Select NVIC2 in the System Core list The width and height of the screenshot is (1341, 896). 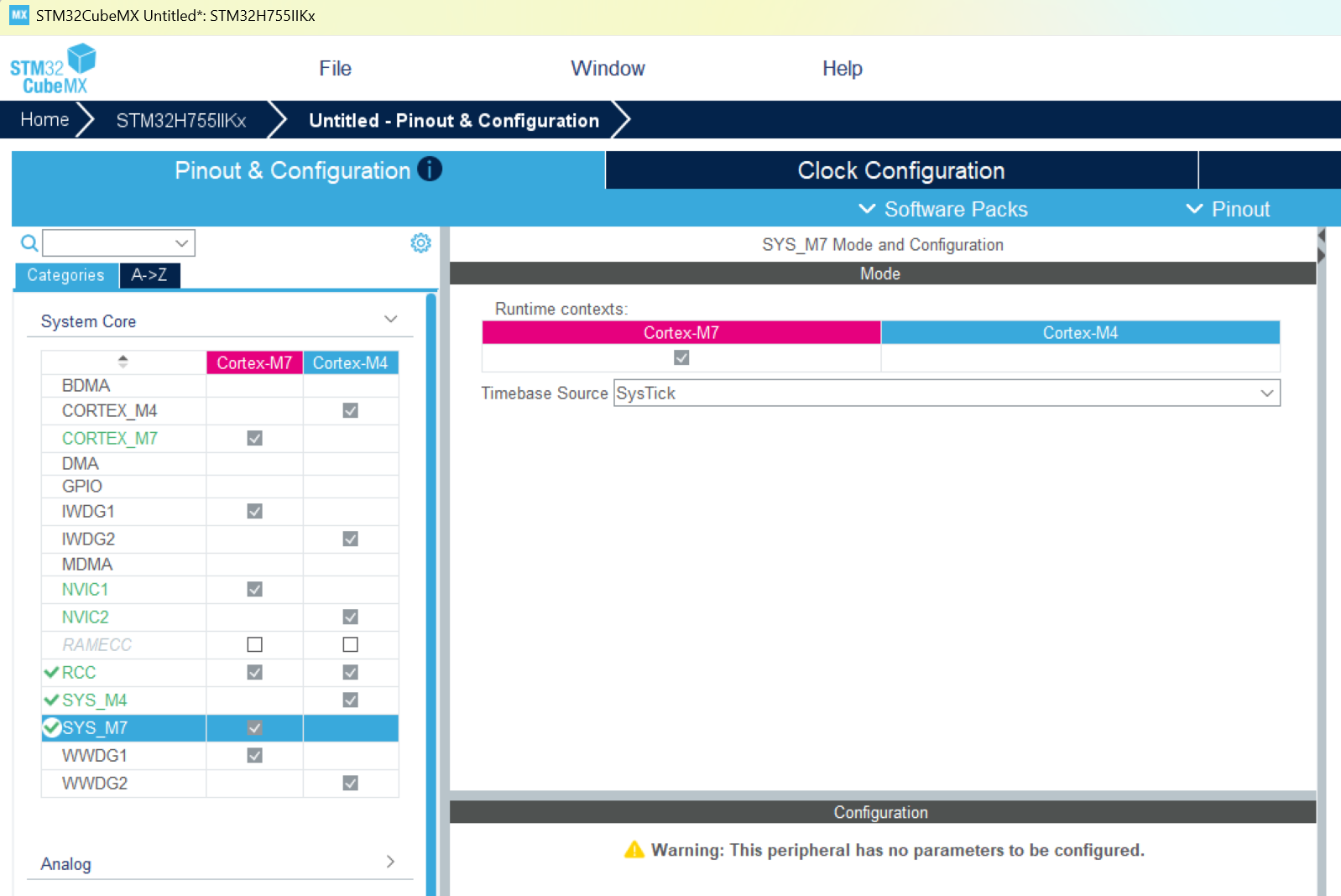pos(85,617)
